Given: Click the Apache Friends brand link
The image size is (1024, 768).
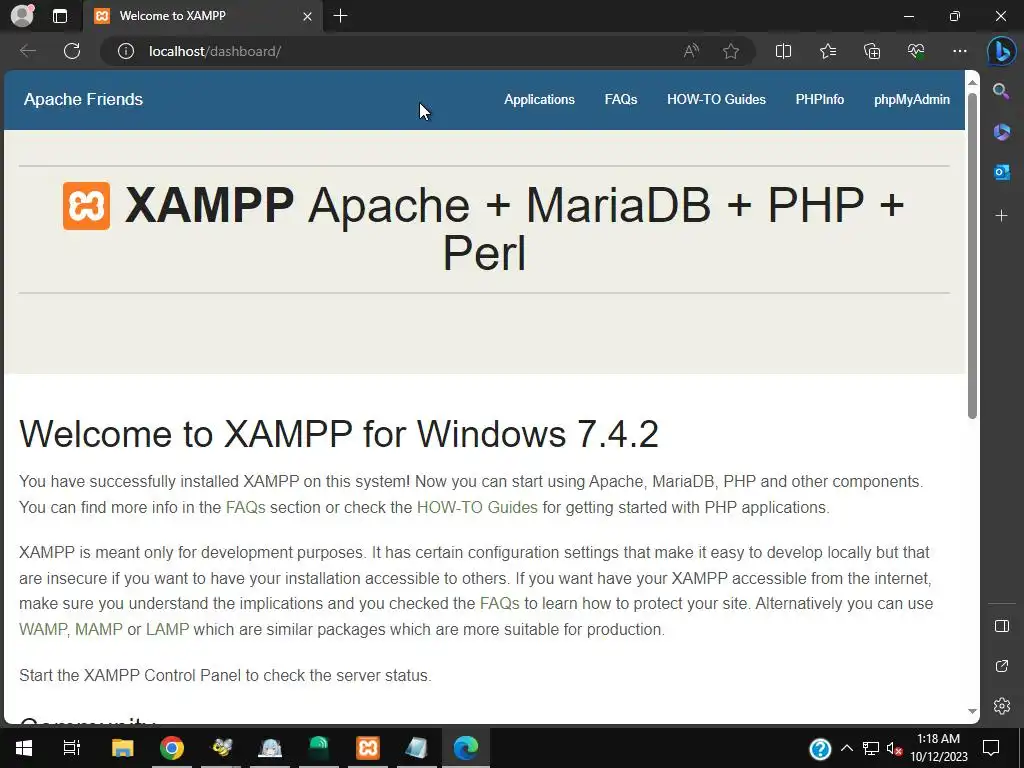Looking at the screenshot, I should point(83,99).
